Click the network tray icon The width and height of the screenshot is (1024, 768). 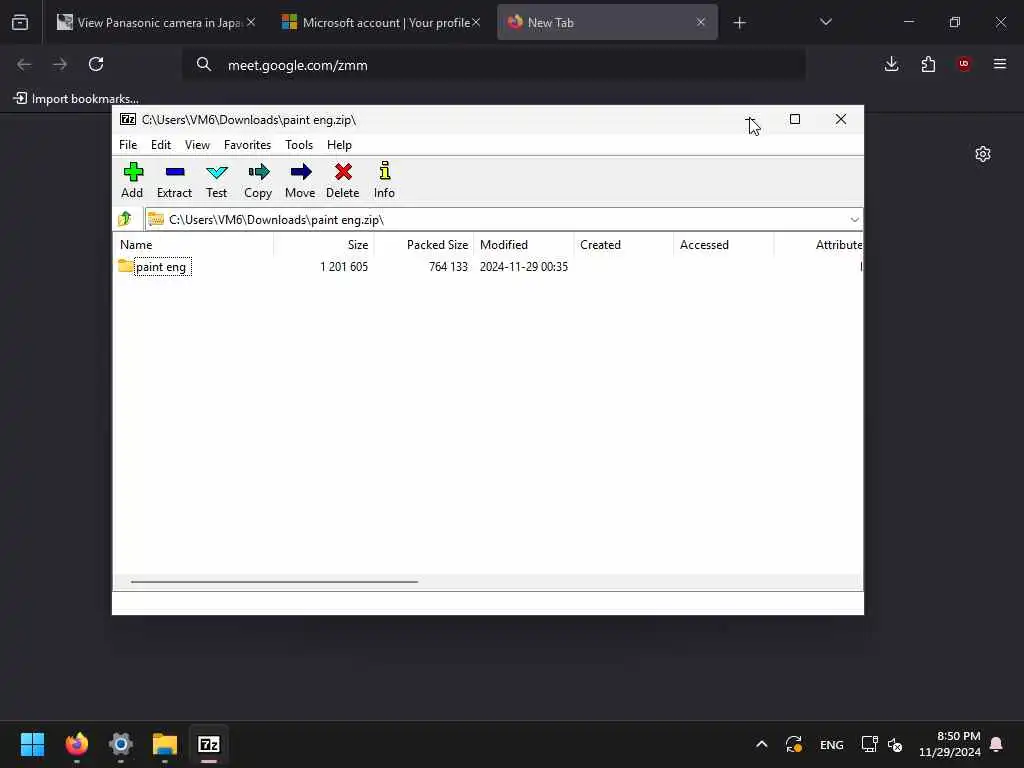coord(869,744)
